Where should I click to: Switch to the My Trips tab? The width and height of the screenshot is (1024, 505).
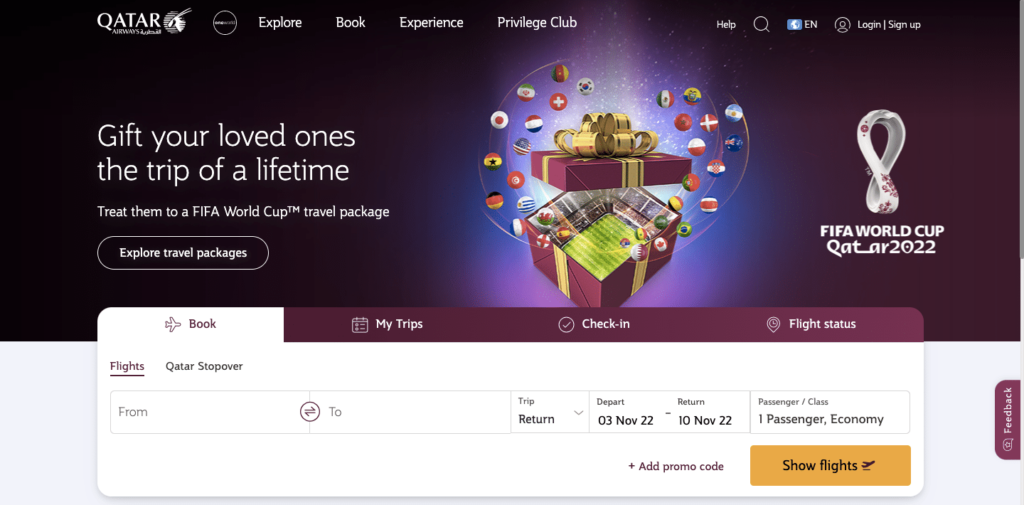[x=387, y=324]
